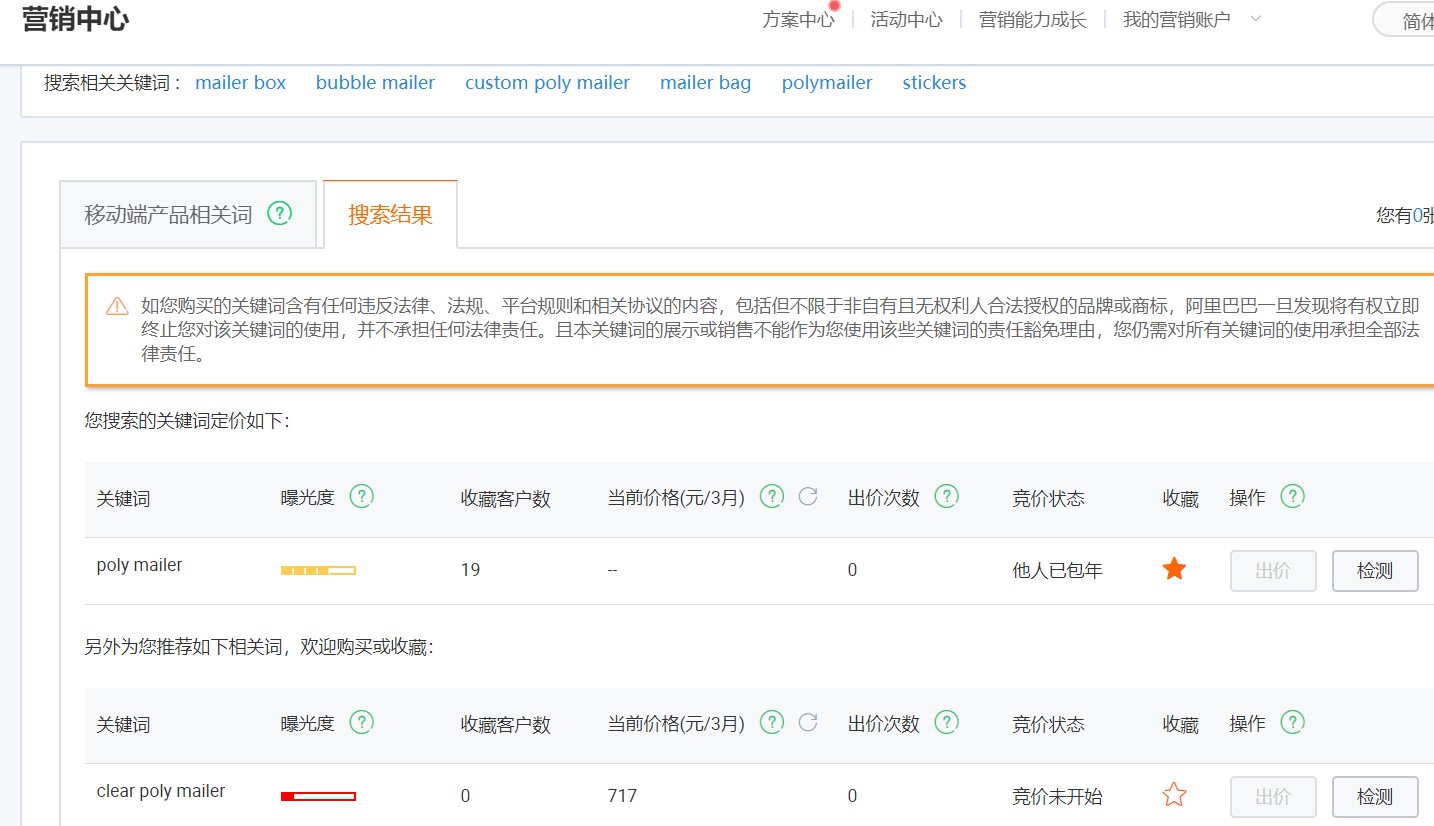This screenshot has width=1434, height=826.
Task: Click the 操作 column help icon
Action: (x=1295, y=496)
